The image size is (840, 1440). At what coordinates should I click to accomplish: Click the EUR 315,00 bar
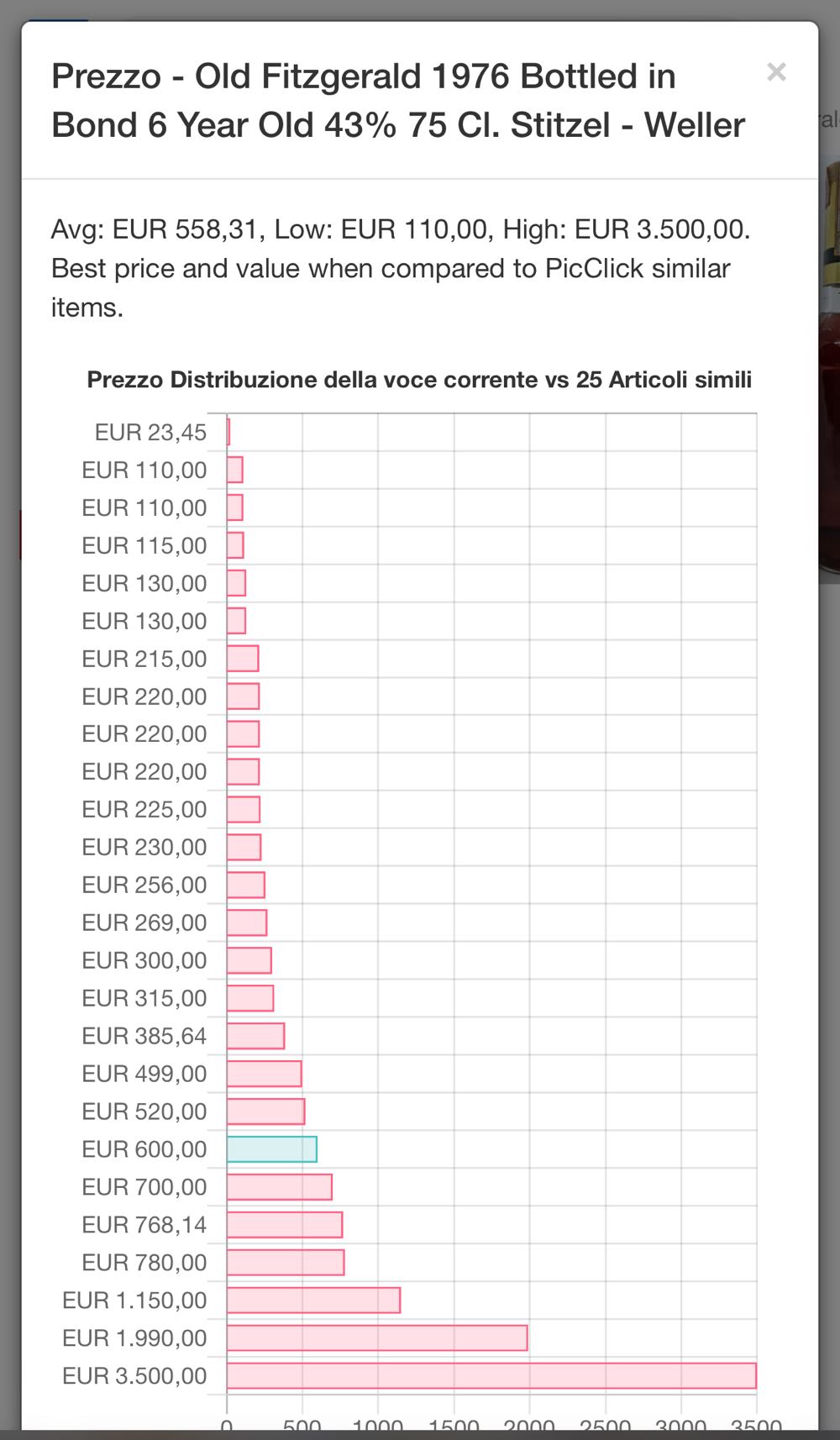point(250,997)
